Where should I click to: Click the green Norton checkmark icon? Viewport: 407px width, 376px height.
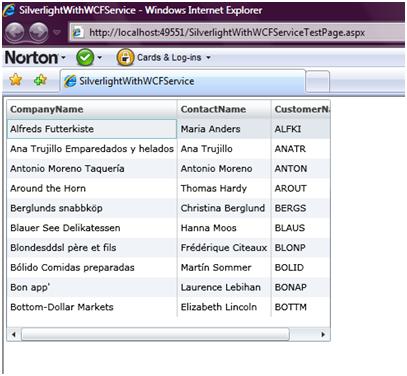85,58
